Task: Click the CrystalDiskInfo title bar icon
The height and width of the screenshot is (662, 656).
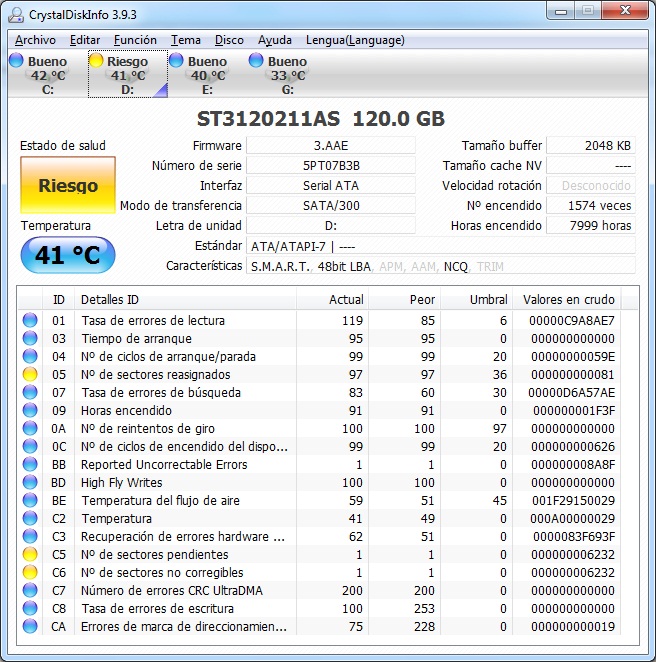Action: (16, 14)
